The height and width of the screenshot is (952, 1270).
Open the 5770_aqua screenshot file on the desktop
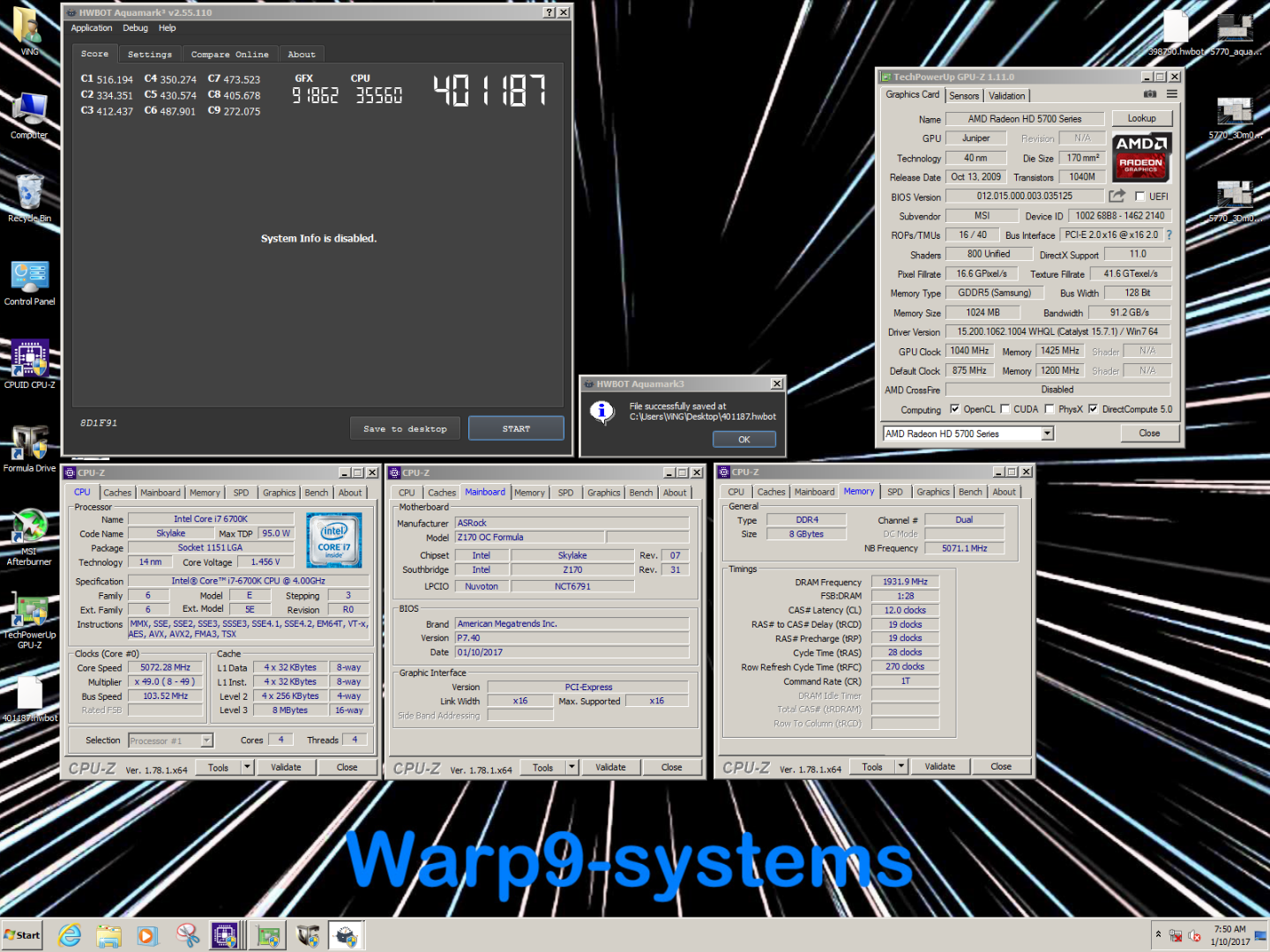[1236, 32]
